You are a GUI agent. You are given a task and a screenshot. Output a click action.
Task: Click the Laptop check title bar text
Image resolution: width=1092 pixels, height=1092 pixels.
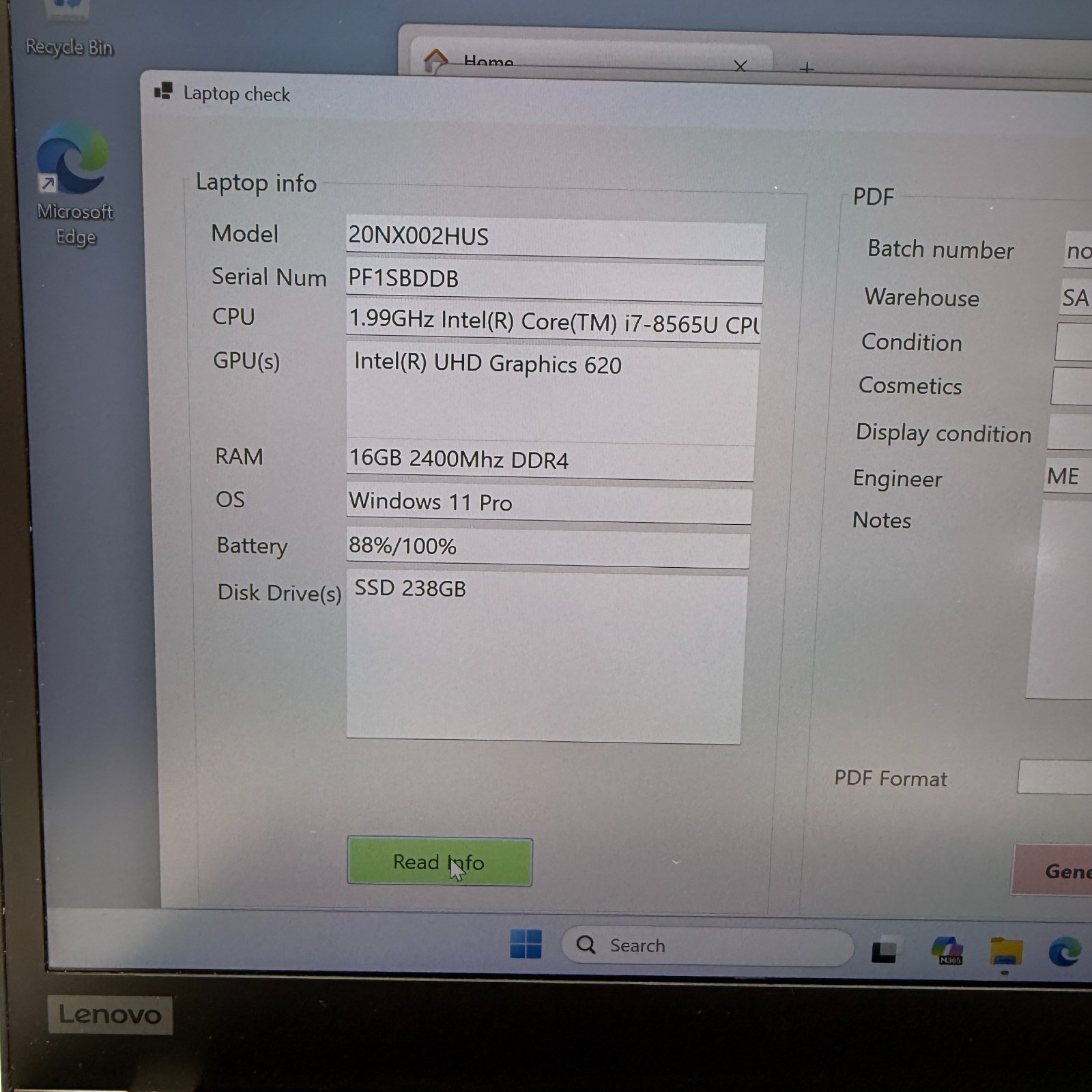coord(236,94)
